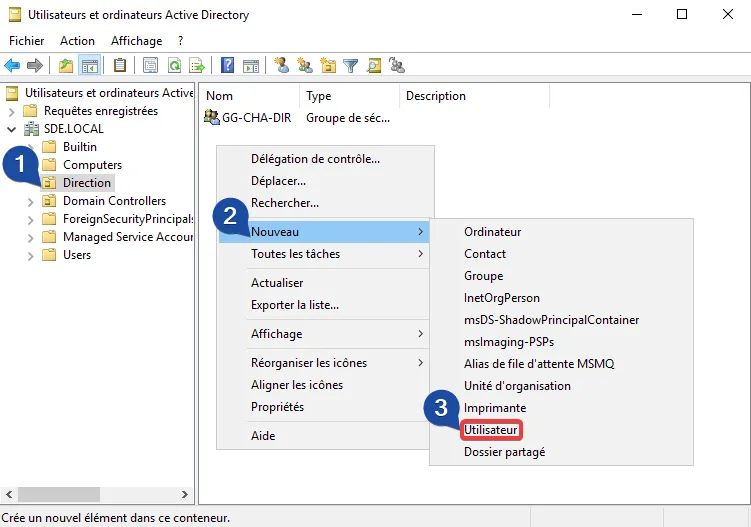Toggle the console tree pane icon
The height and width of the screenshot is (527, 751).
89,66
